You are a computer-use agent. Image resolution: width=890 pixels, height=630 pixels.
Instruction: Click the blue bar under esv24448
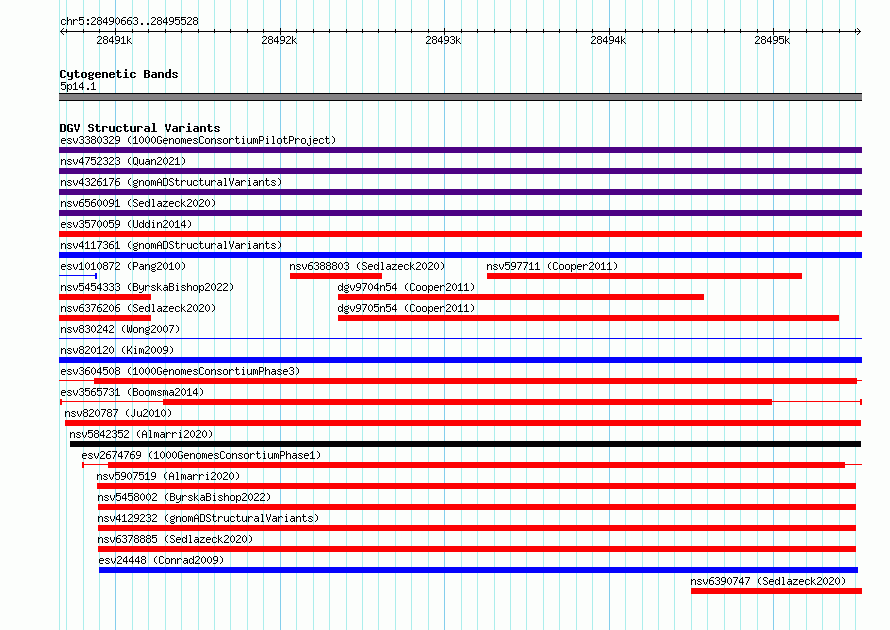(x=478, y=570)
